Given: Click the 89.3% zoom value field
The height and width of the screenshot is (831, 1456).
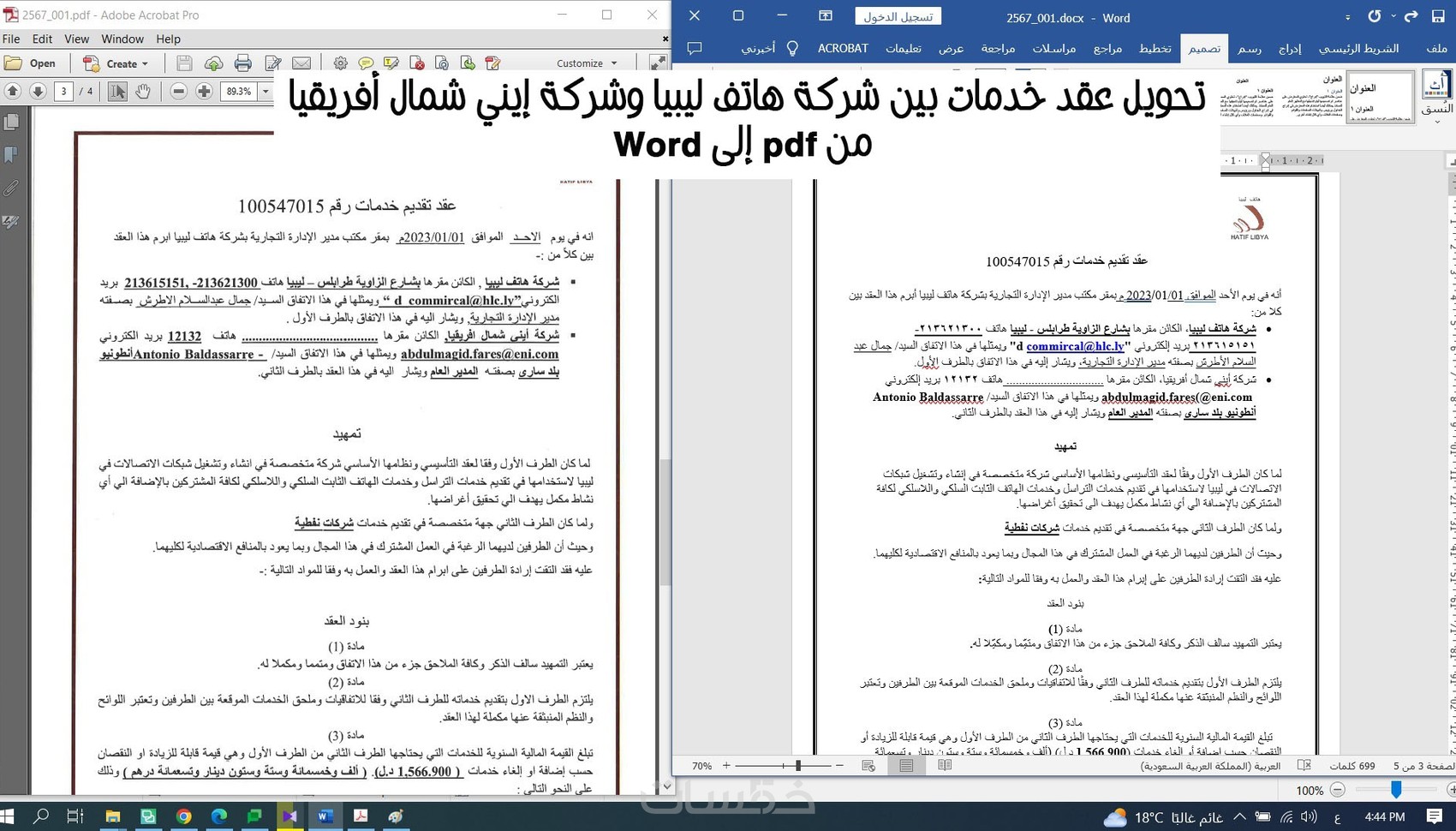Looking at the screenshot, I should (239, 92).
